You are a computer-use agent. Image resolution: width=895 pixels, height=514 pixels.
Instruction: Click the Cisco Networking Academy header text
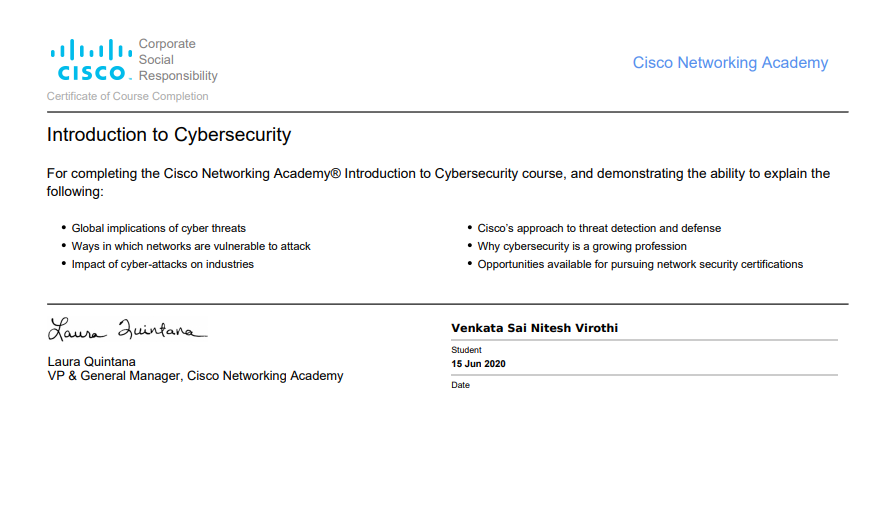point(730,63)
